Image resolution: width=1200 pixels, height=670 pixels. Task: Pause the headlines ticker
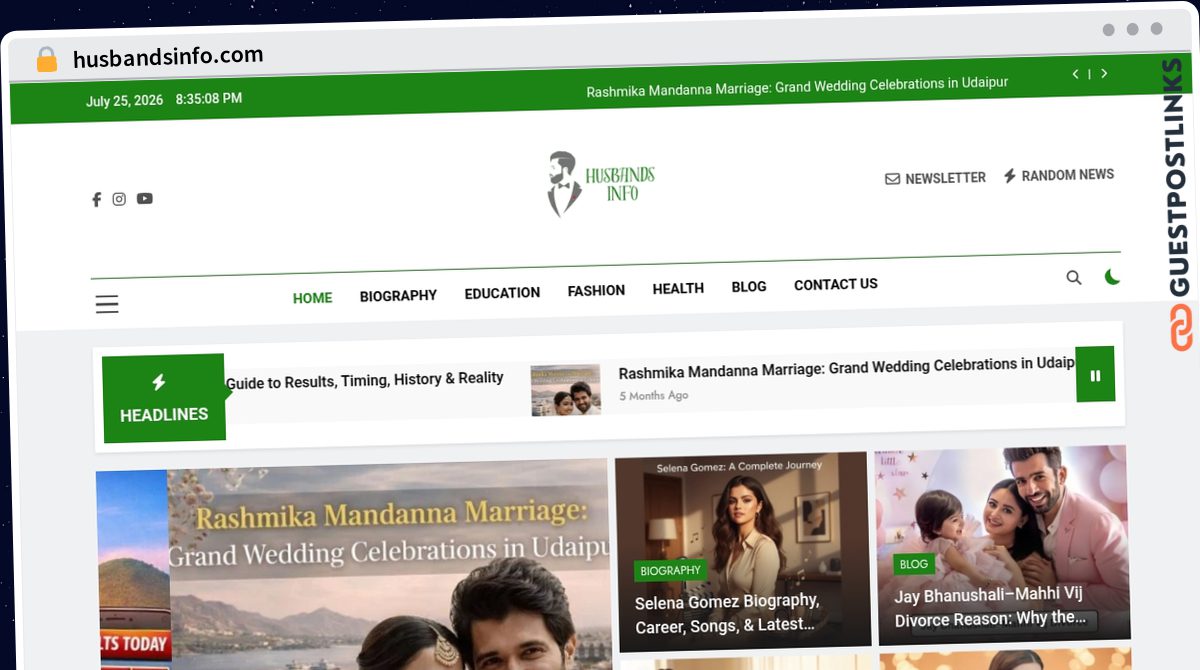[1095, 375]
